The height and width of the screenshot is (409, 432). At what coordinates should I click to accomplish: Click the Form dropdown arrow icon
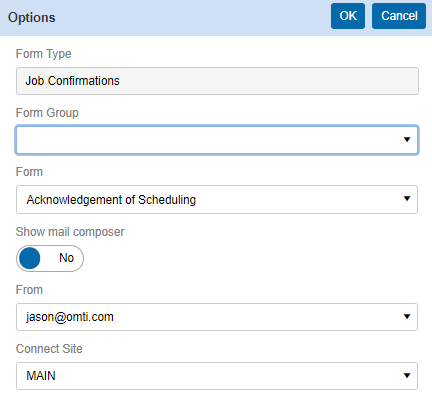407,199
